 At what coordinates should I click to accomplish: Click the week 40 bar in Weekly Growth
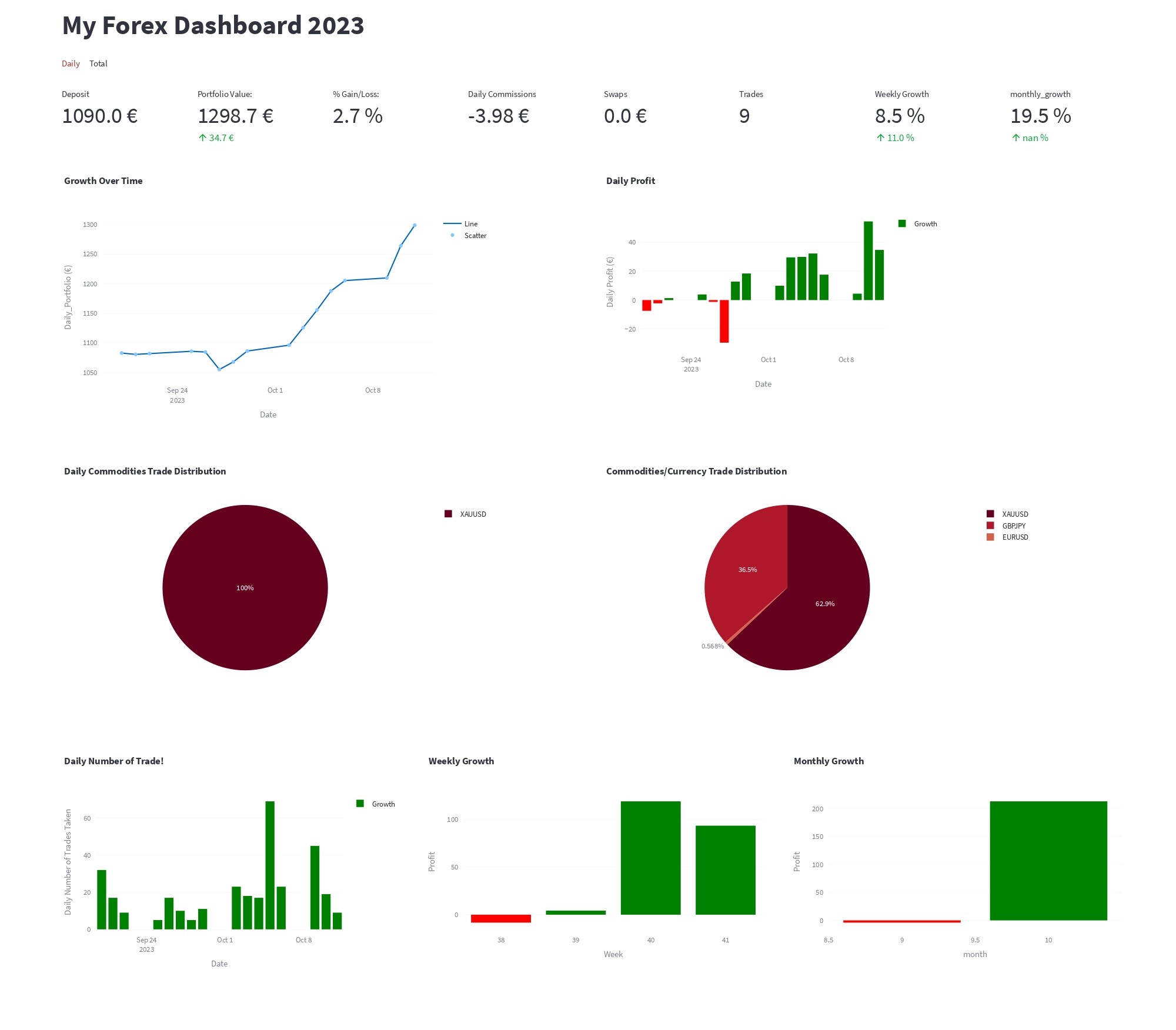point(650,858)
